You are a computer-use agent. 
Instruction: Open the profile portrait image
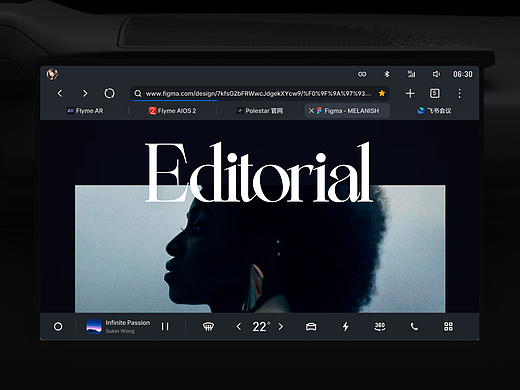[x=260, y=249]
